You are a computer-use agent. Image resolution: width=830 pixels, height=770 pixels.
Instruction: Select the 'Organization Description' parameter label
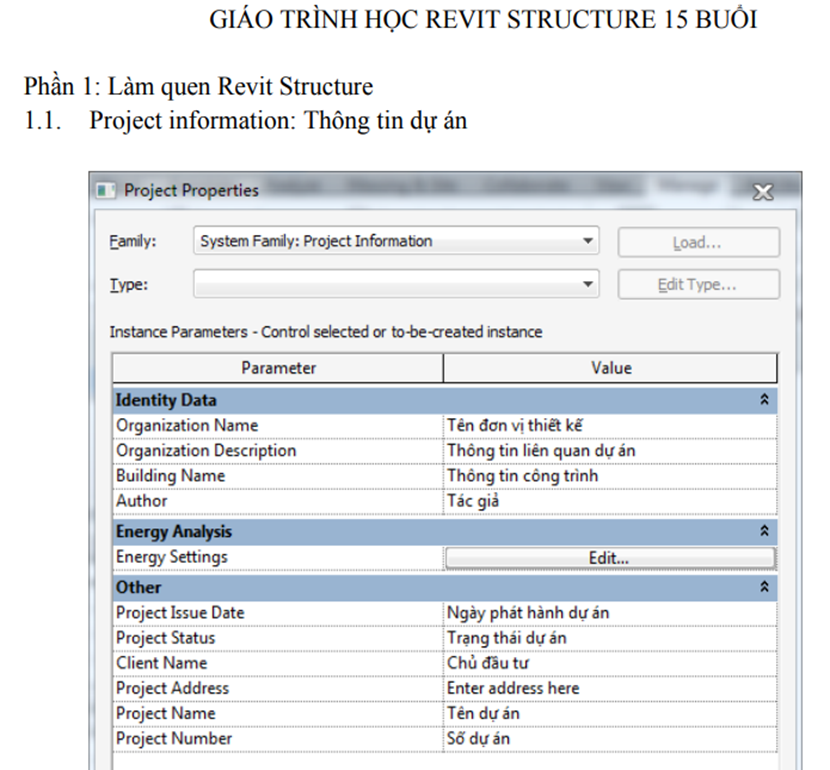pos(206,451)
